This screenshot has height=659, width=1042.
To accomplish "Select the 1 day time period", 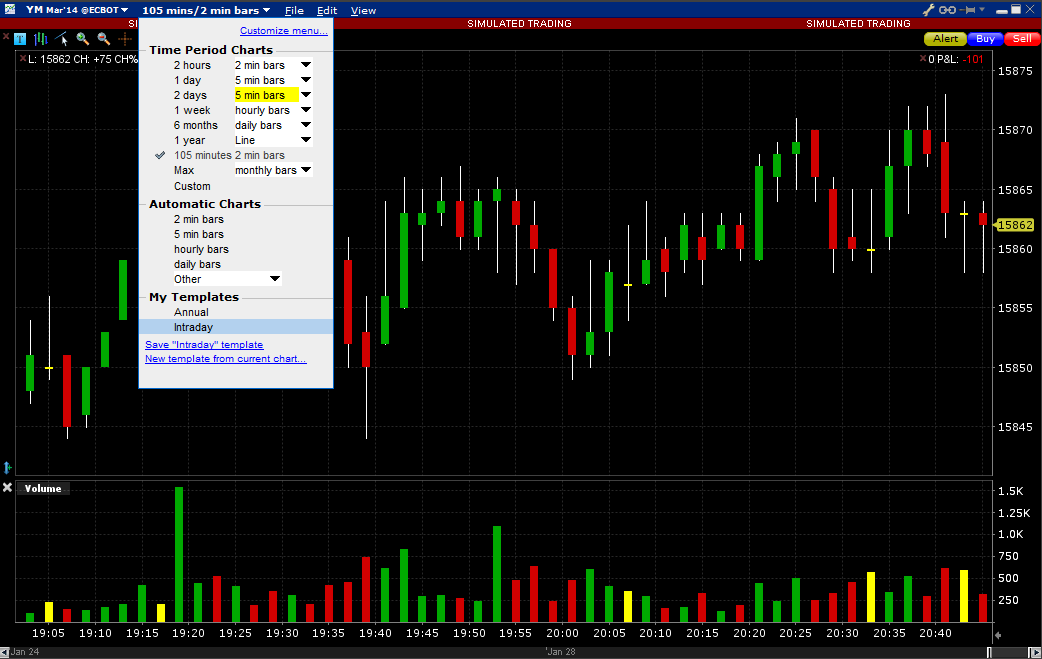I will pyautogui.click(x=187, y=80).
